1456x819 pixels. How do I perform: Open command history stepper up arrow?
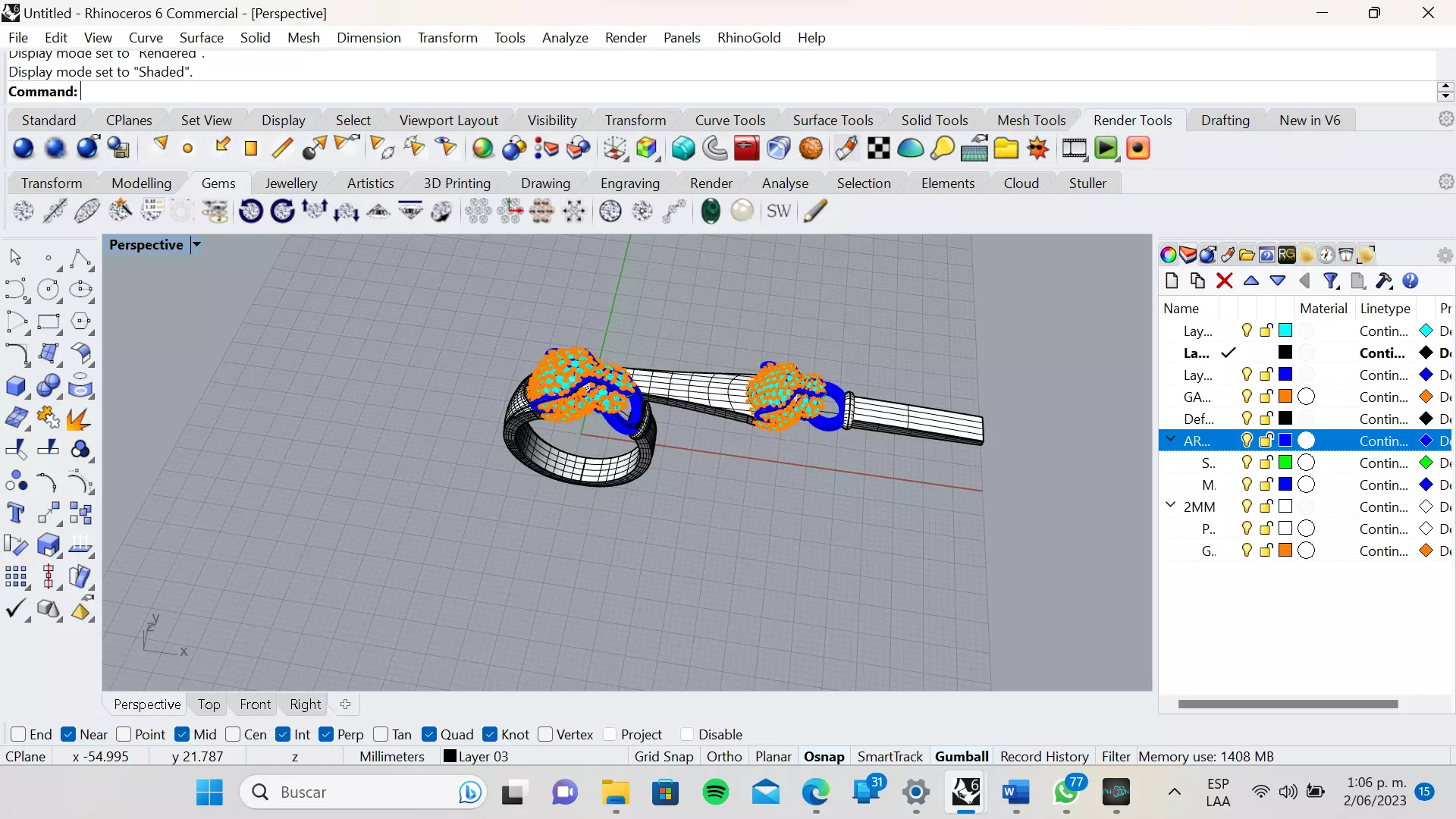point(1445,86)
